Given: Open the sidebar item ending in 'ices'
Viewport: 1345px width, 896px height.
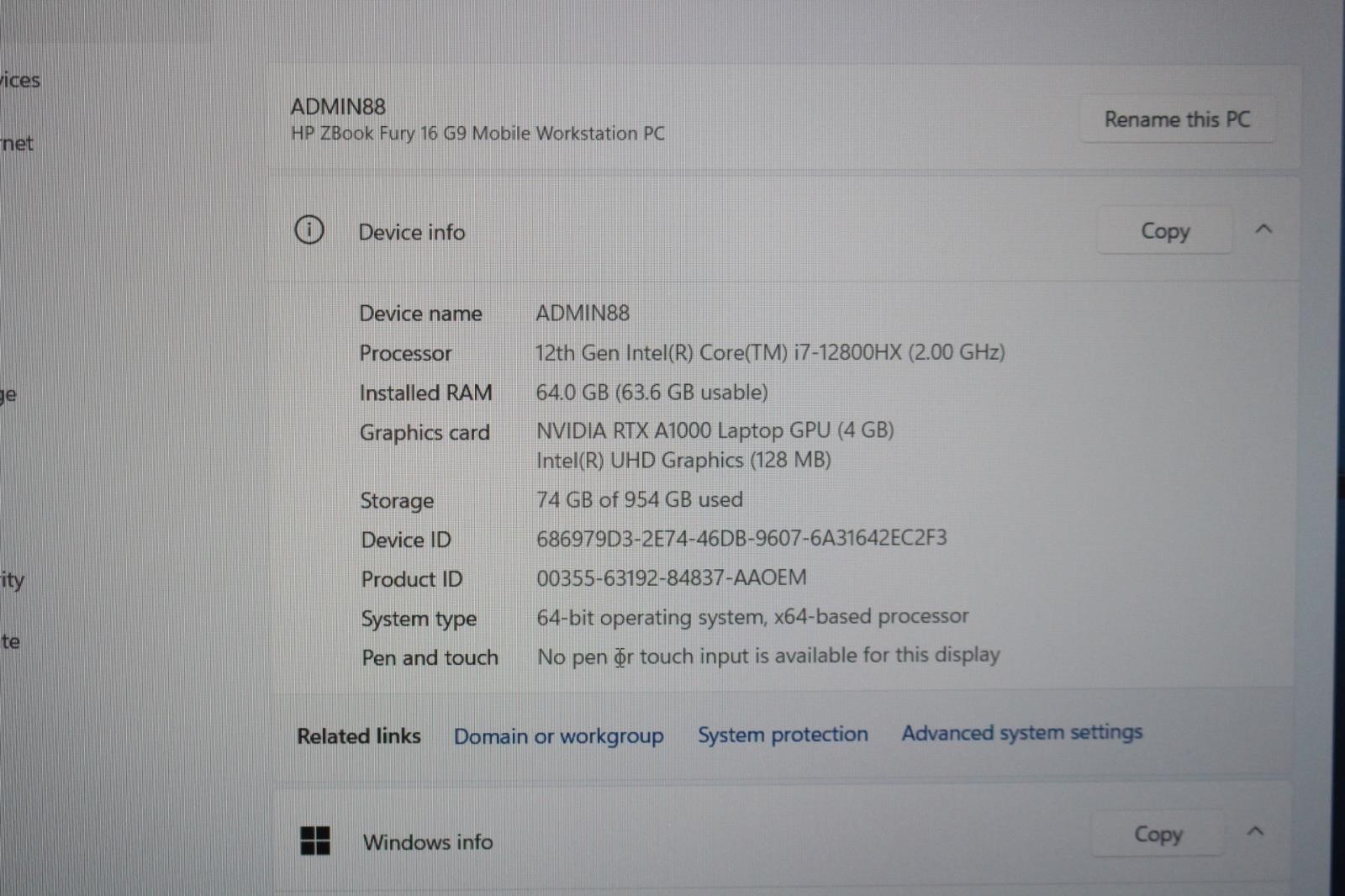Looking at the screenshot, I should [x=20, y=80].
